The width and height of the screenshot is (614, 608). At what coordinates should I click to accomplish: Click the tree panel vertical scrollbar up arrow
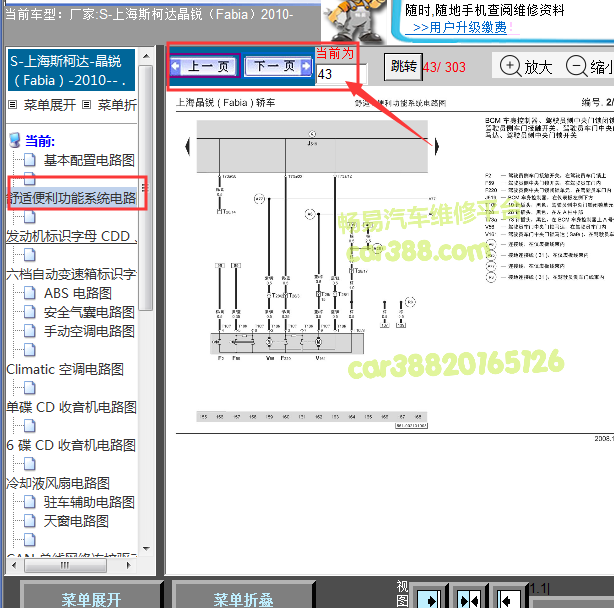click(146, 56)
